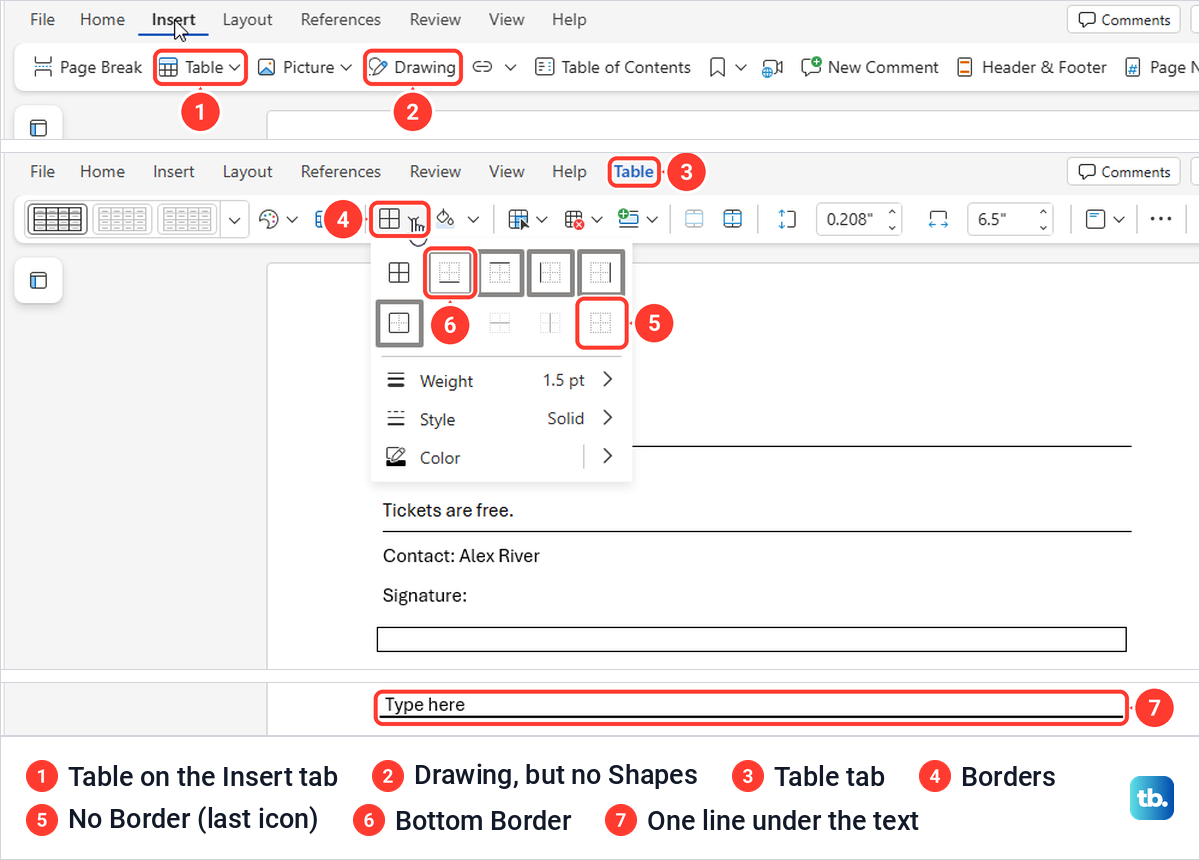Click New Comment on the Insert ribbon
Viewport: 1200px width, 860px height.
870,67
